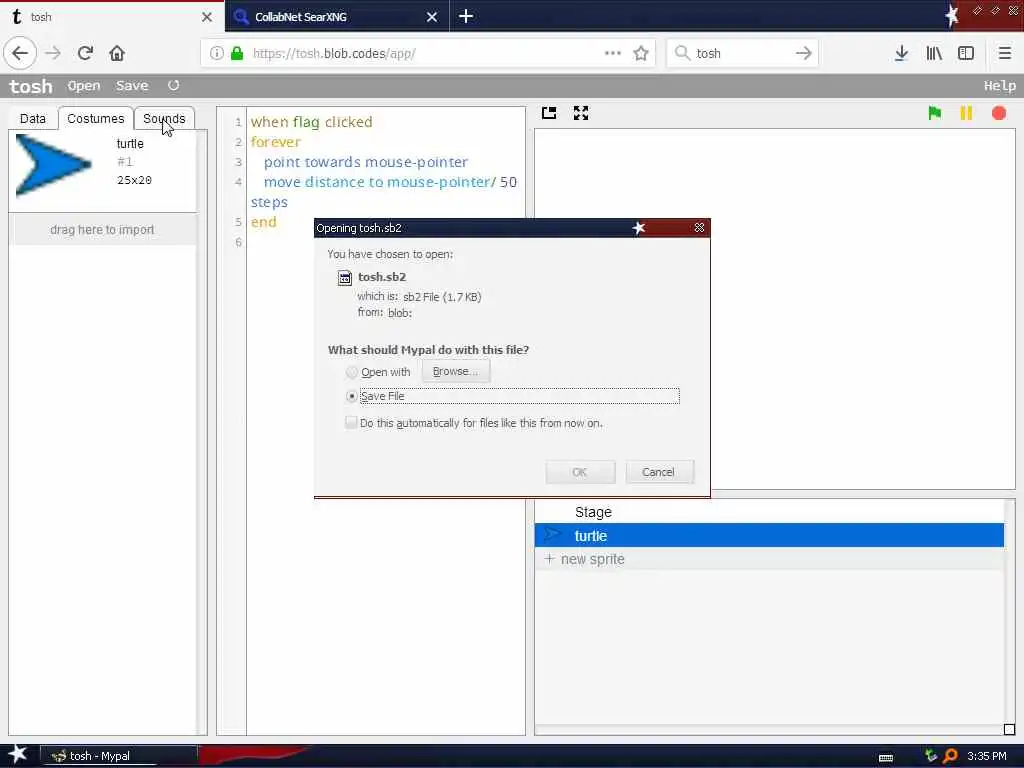Screen dimensions: 1024x768
Task: Click the search go arrow in search box
Action: tap(803, 53)
